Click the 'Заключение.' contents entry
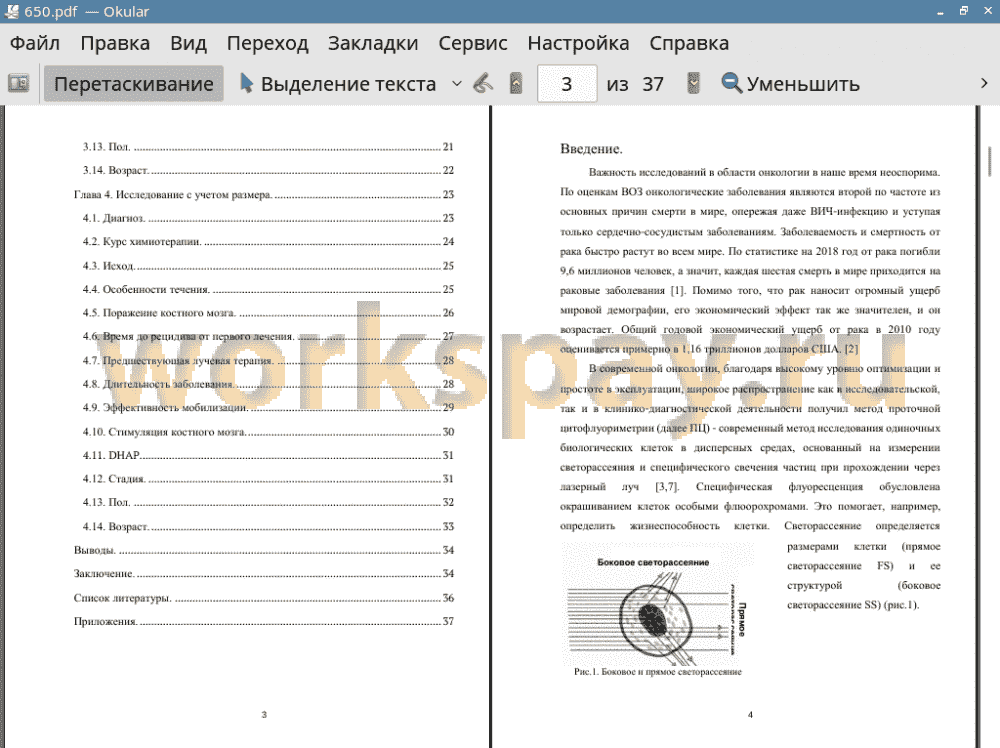The image size is (1000, 748). tap(263, 574)
